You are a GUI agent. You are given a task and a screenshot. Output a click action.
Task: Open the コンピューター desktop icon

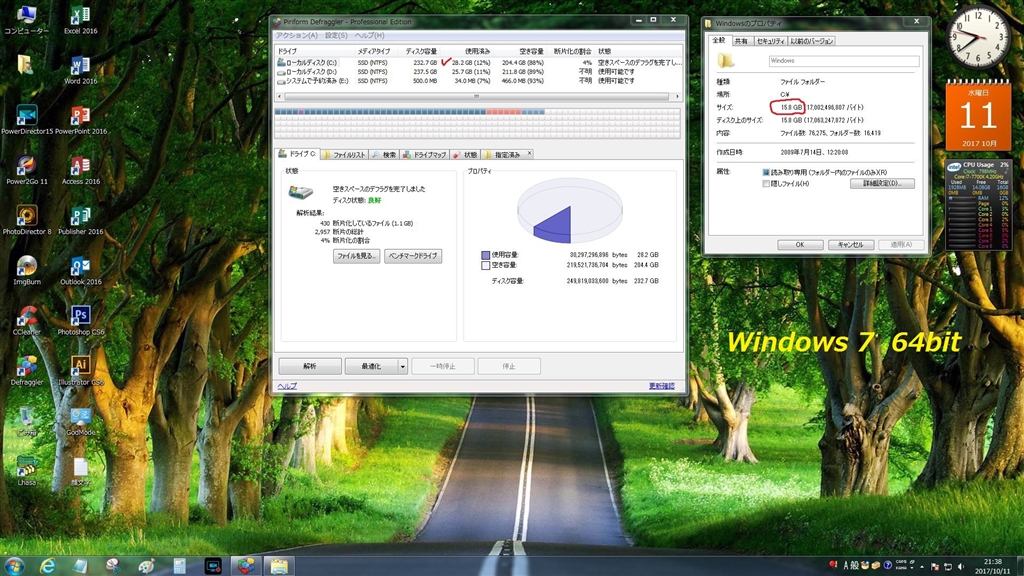click(27, 20)
